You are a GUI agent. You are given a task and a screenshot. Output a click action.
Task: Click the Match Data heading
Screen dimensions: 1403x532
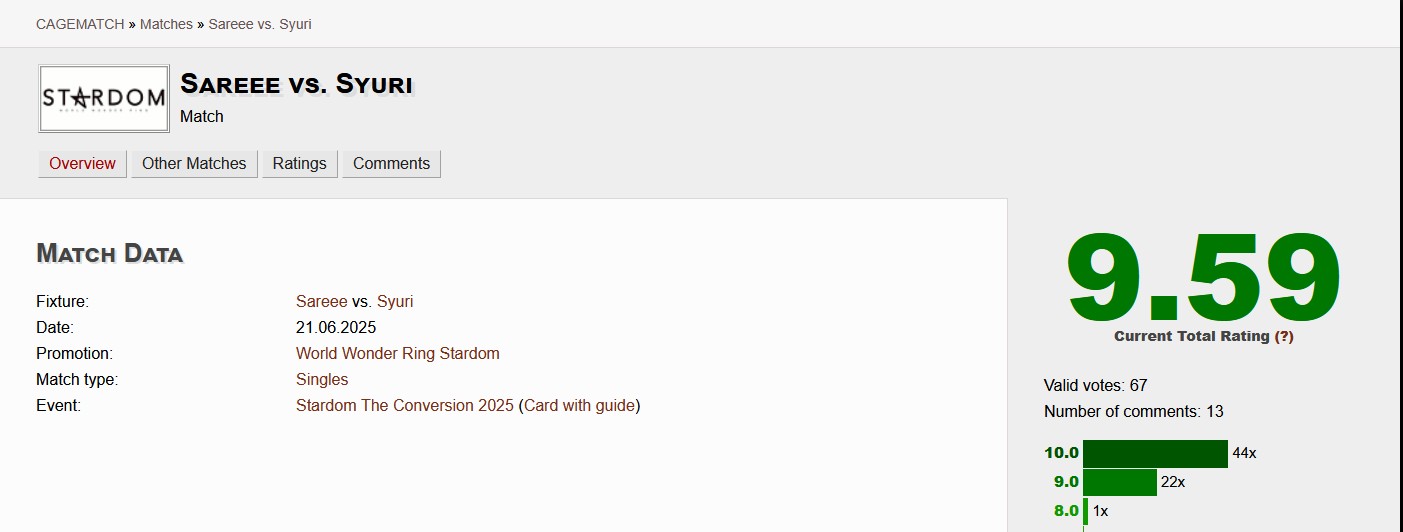click(109, 253)
